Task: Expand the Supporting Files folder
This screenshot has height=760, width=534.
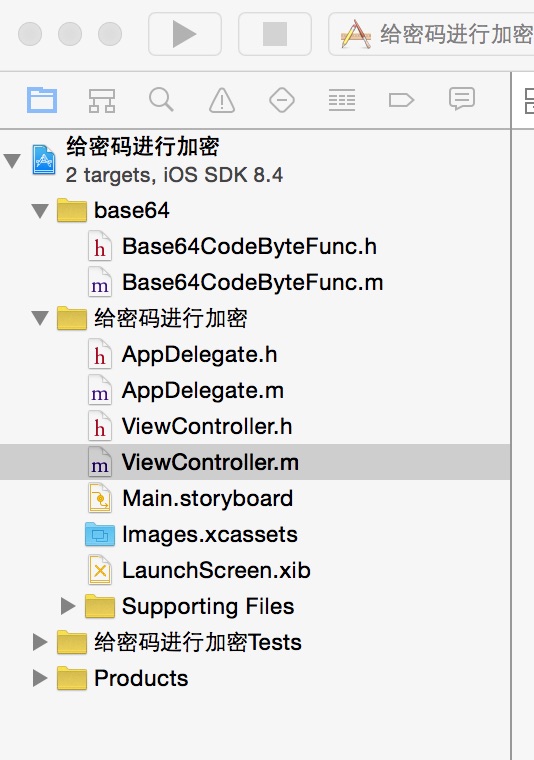Action: pyautogui.click(x=68, y=606)
